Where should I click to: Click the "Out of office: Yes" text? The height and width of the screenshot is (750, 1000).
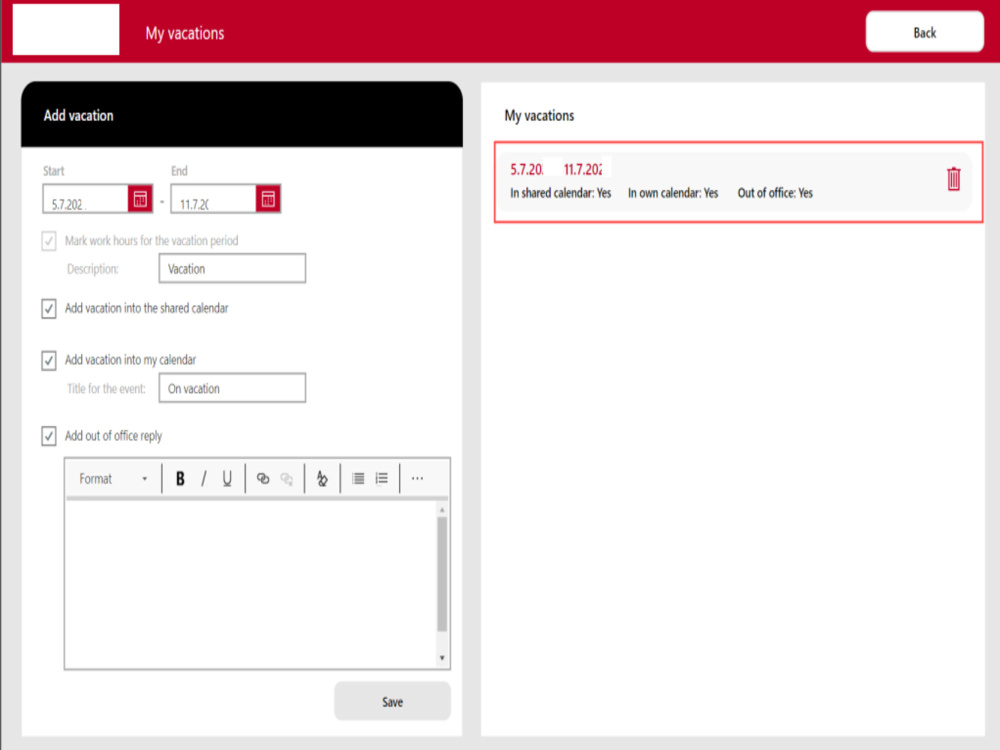click(775, 193)
